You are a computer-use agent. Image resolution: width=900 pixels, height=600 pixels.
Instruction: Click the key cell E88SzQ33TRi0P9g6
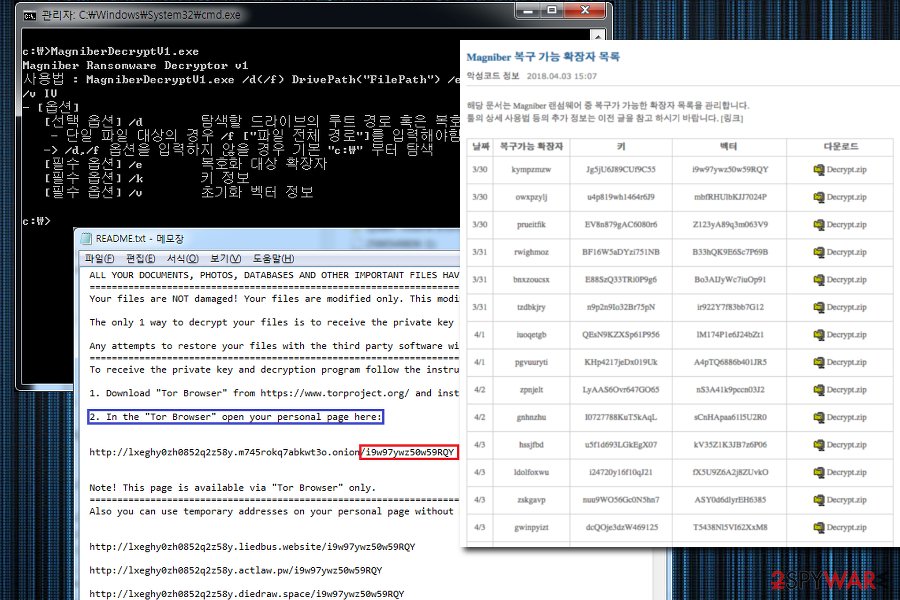[620, 280]
